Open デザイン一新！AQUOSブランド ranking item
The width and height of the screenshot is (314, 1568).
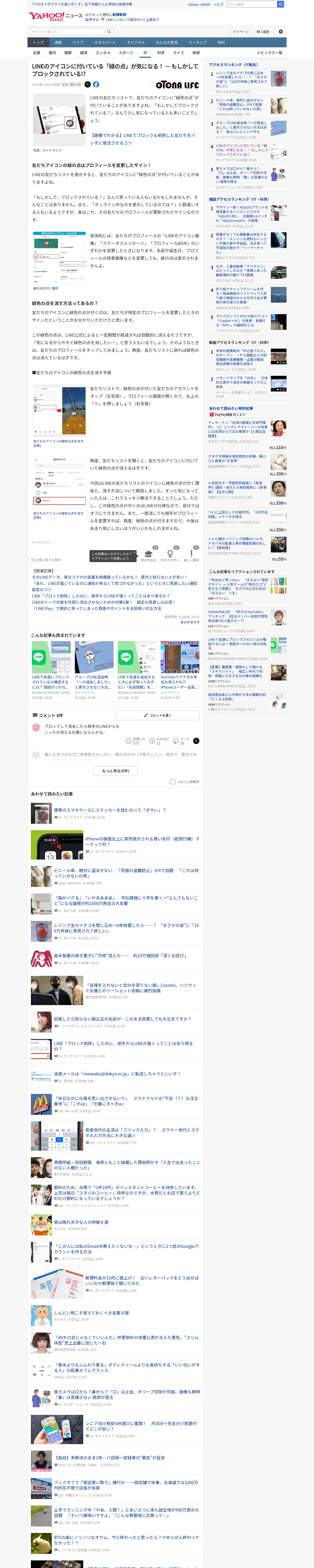coord(242,214)
